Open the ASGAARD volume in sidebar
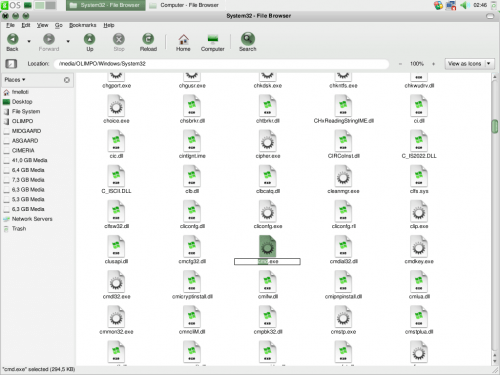Image resolution: width=500 pixels, height=375 pixels. [25, 141]
